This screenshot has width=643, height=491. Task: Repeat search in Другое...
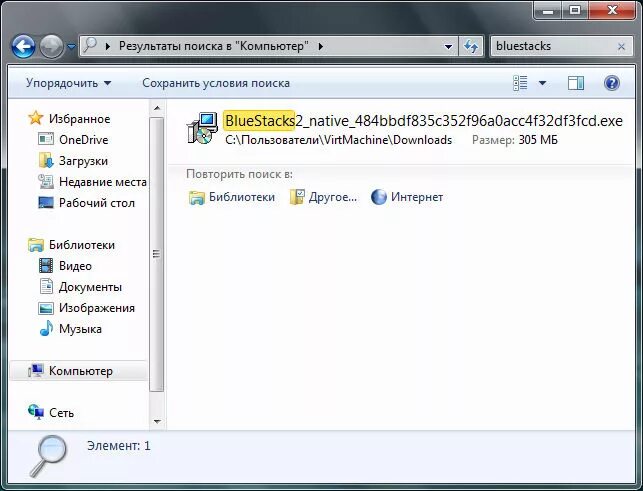pyautogui.click(x=333, y=197)
